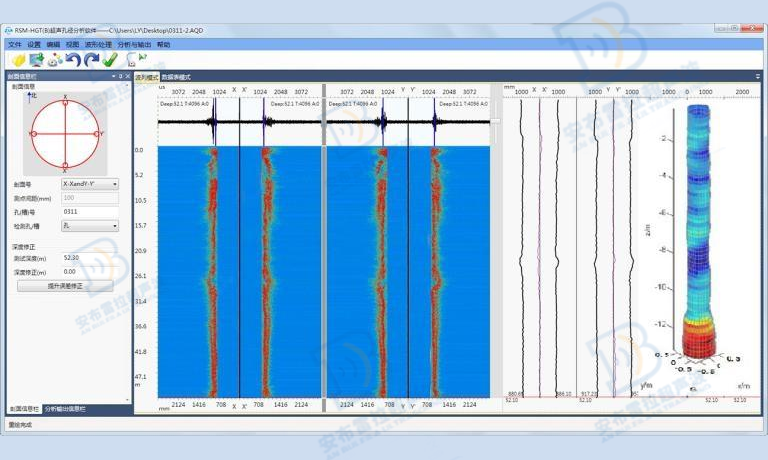Open the X-XandY-Y' profile dropdown
The image size is (768, 460).
(90, 184)
